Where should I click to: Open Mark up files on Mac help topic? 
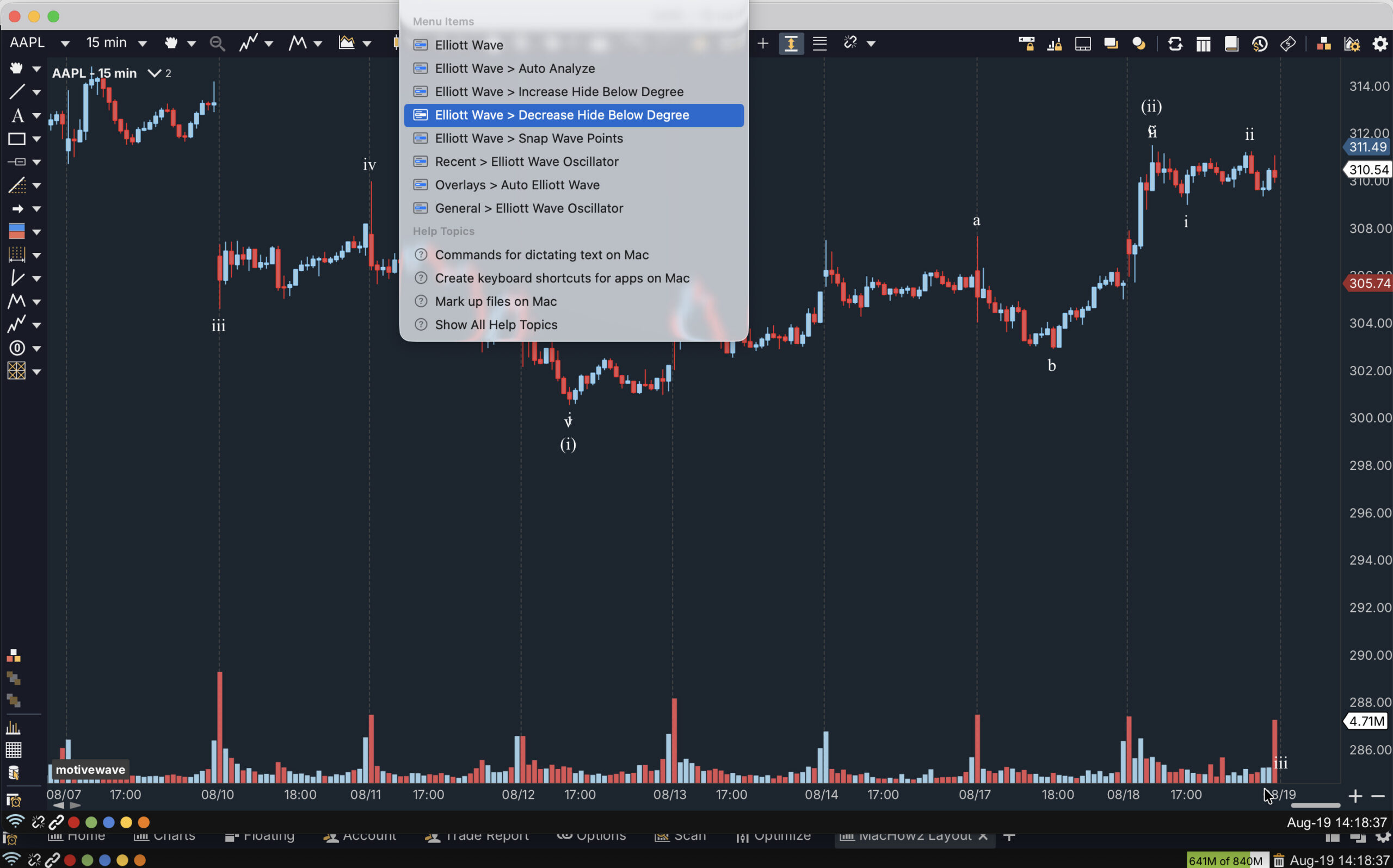574,301
